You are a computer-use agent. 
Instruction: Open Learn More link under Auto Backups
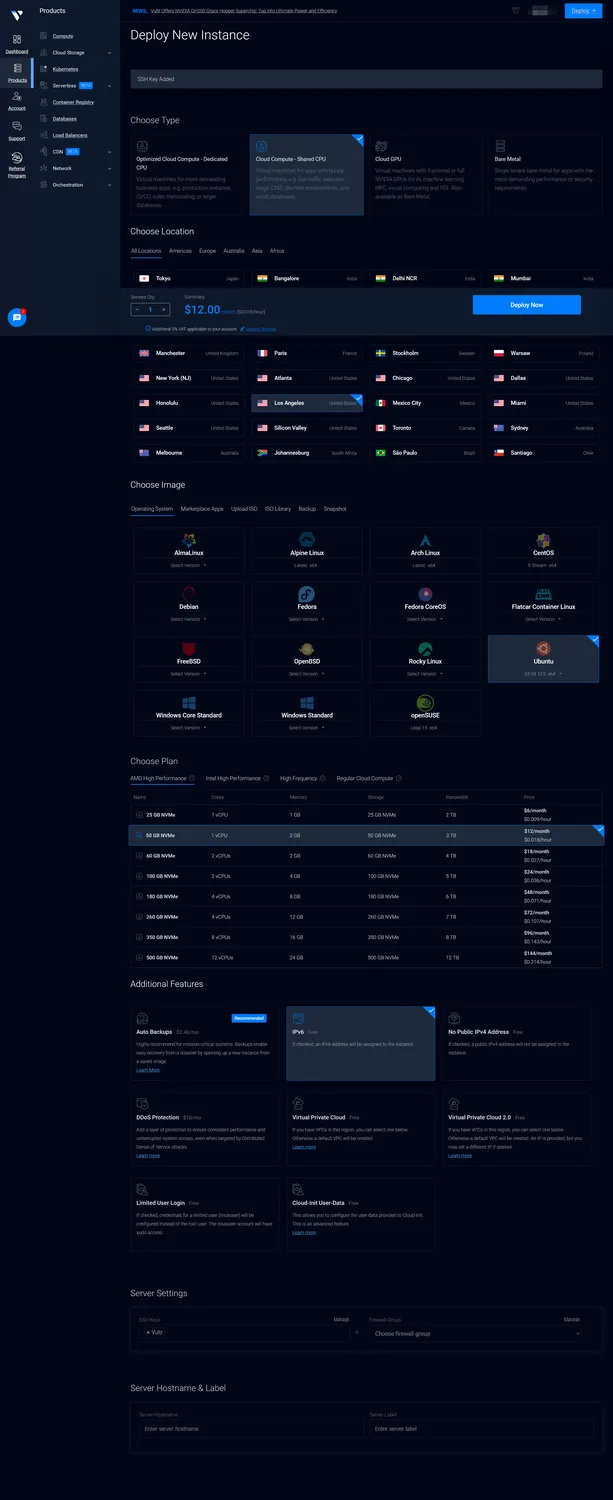click(x=148, y=1070)
